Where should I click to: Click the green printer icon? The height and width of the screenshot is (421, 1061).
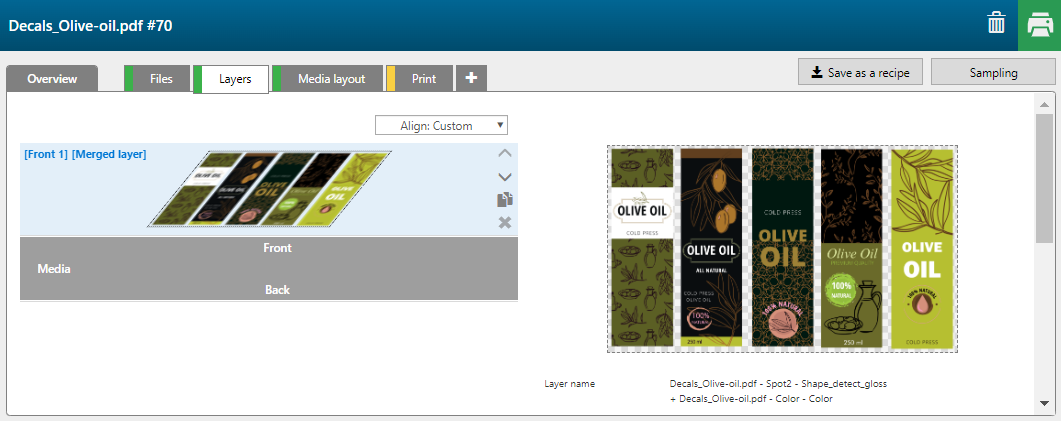click(1039, 25)
